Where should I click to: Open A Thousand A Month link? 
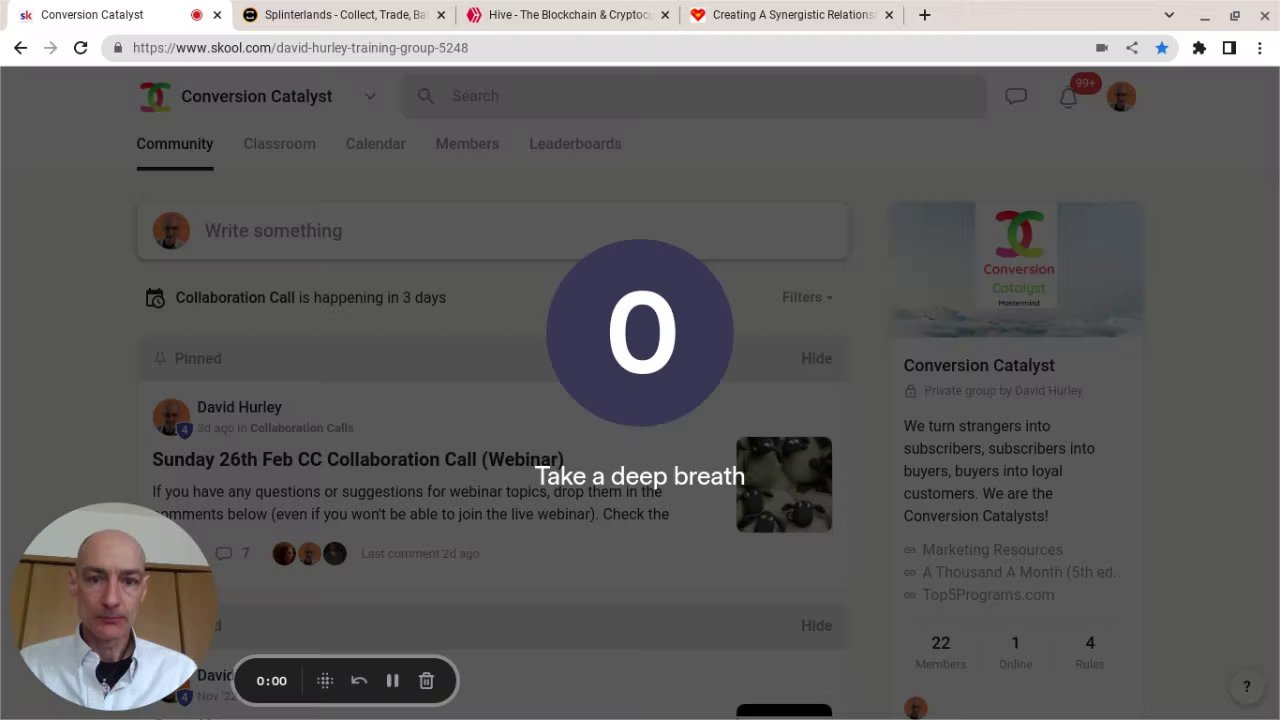click(1019, 572)
